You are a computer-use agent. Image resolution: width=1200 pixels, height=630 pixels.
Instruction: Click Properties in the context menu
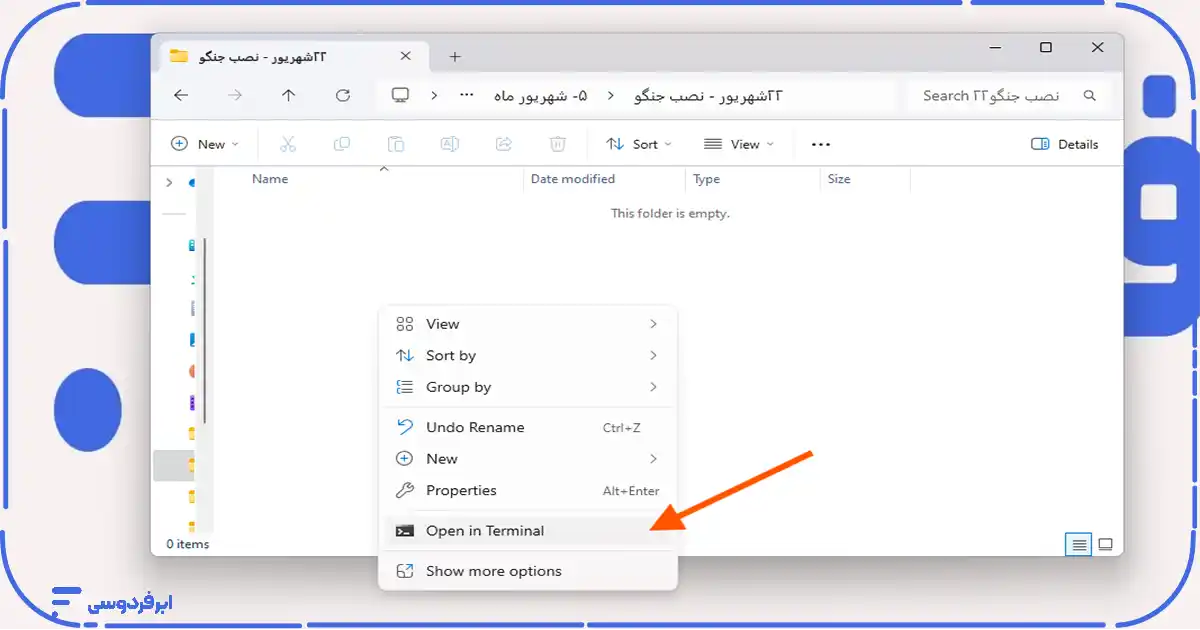461,490
